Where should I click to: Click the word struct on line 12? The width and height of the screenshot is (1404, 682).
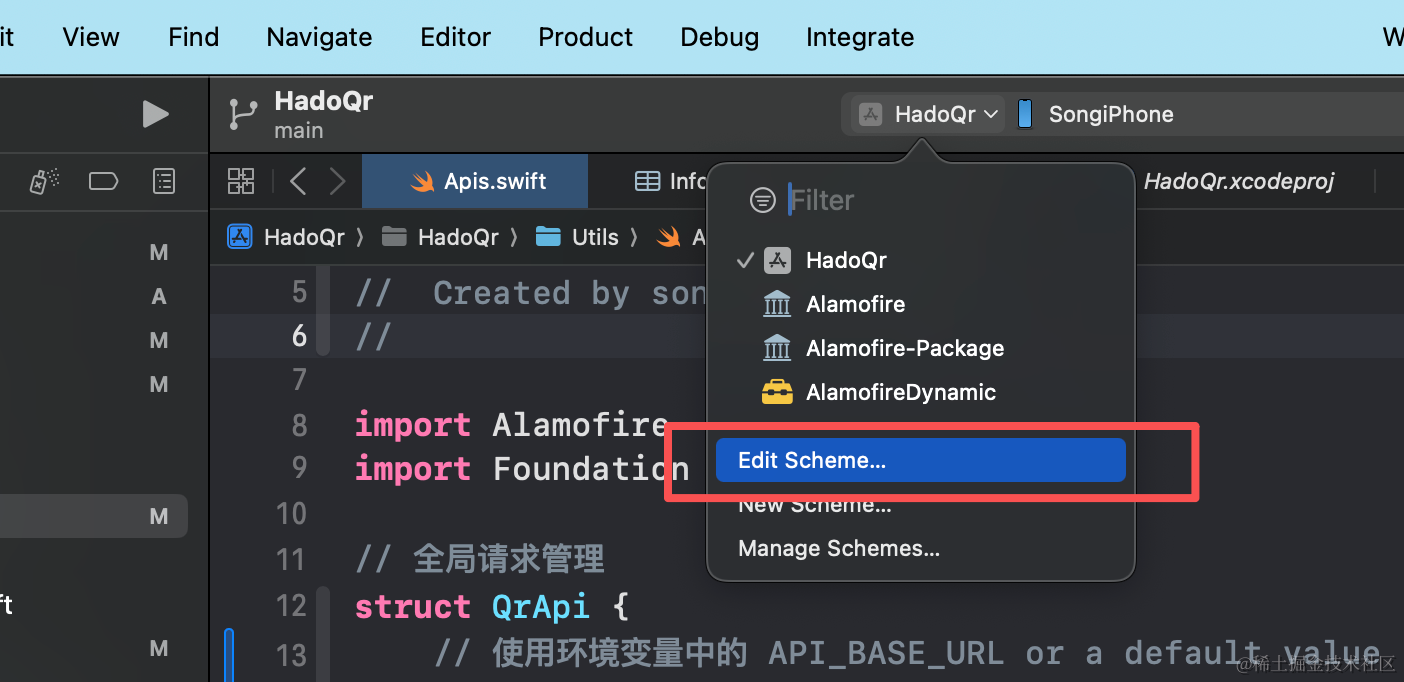click(412, 607)
